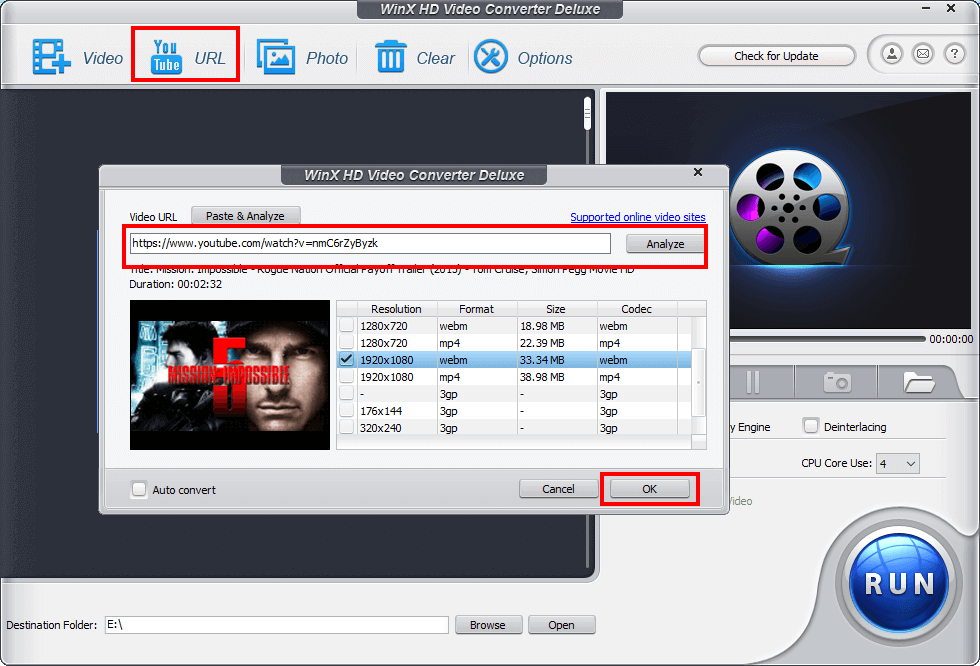This screenshot has height=666, width=980.
Task: Clear the file list with trash icon
Action: pyautogui.click(x=414, y=57)
